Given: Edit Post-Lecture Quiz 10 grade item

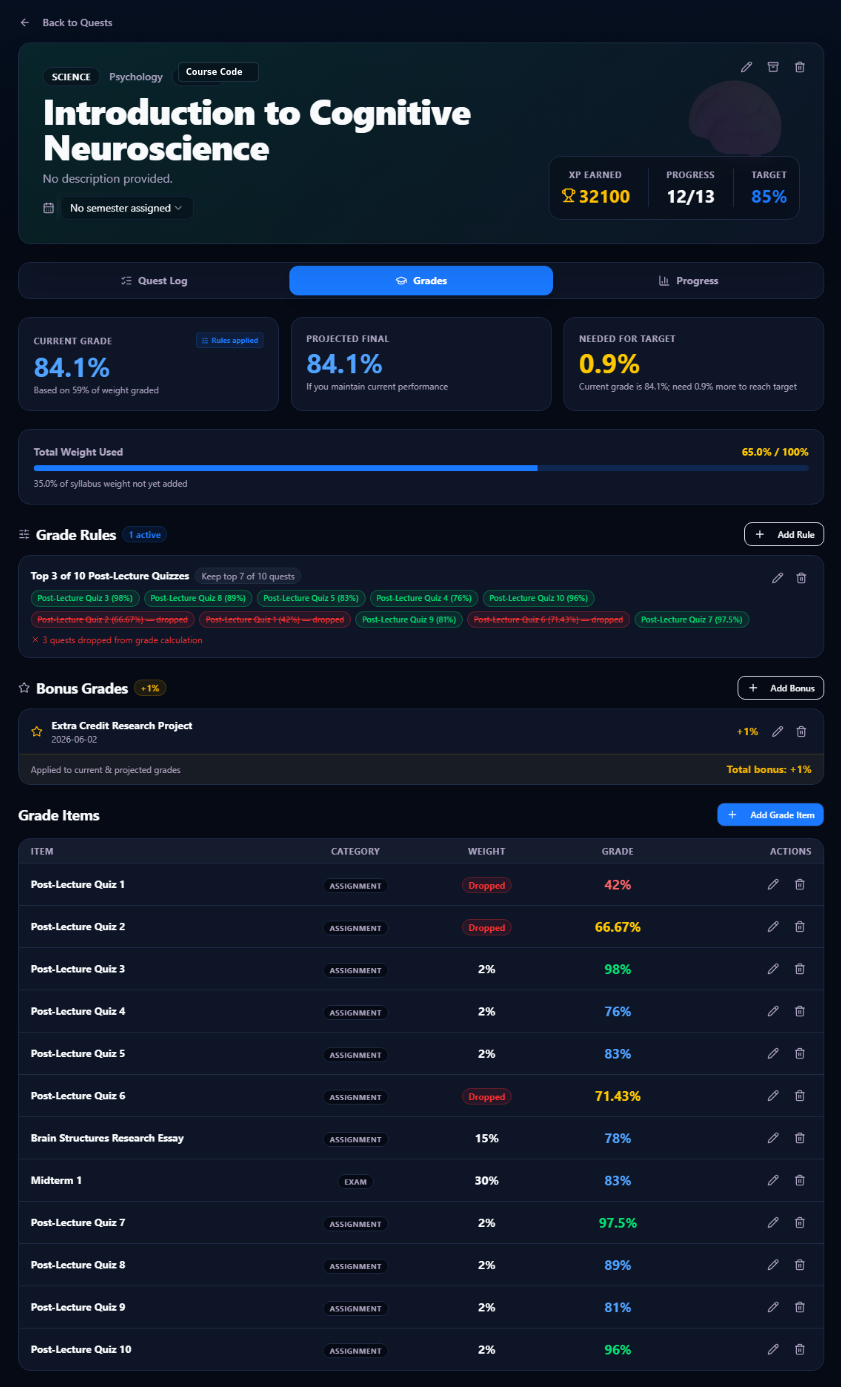Looking at the screenshot, I should coord(773,1350).
